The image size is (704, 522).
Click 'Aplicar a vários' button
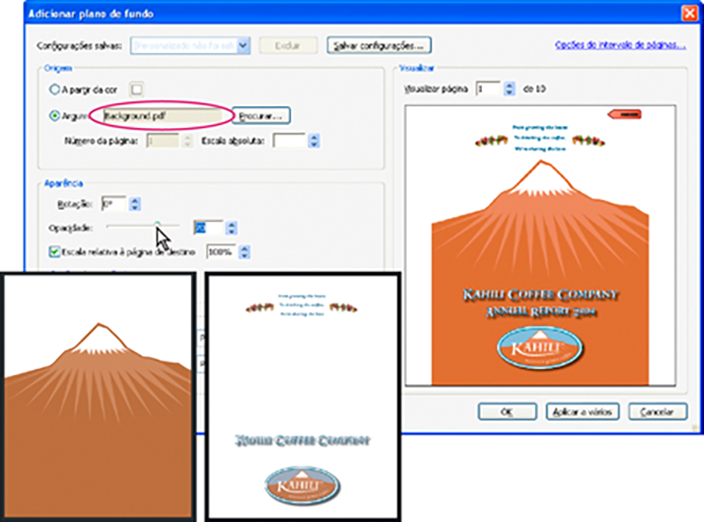tap(582, 412)
